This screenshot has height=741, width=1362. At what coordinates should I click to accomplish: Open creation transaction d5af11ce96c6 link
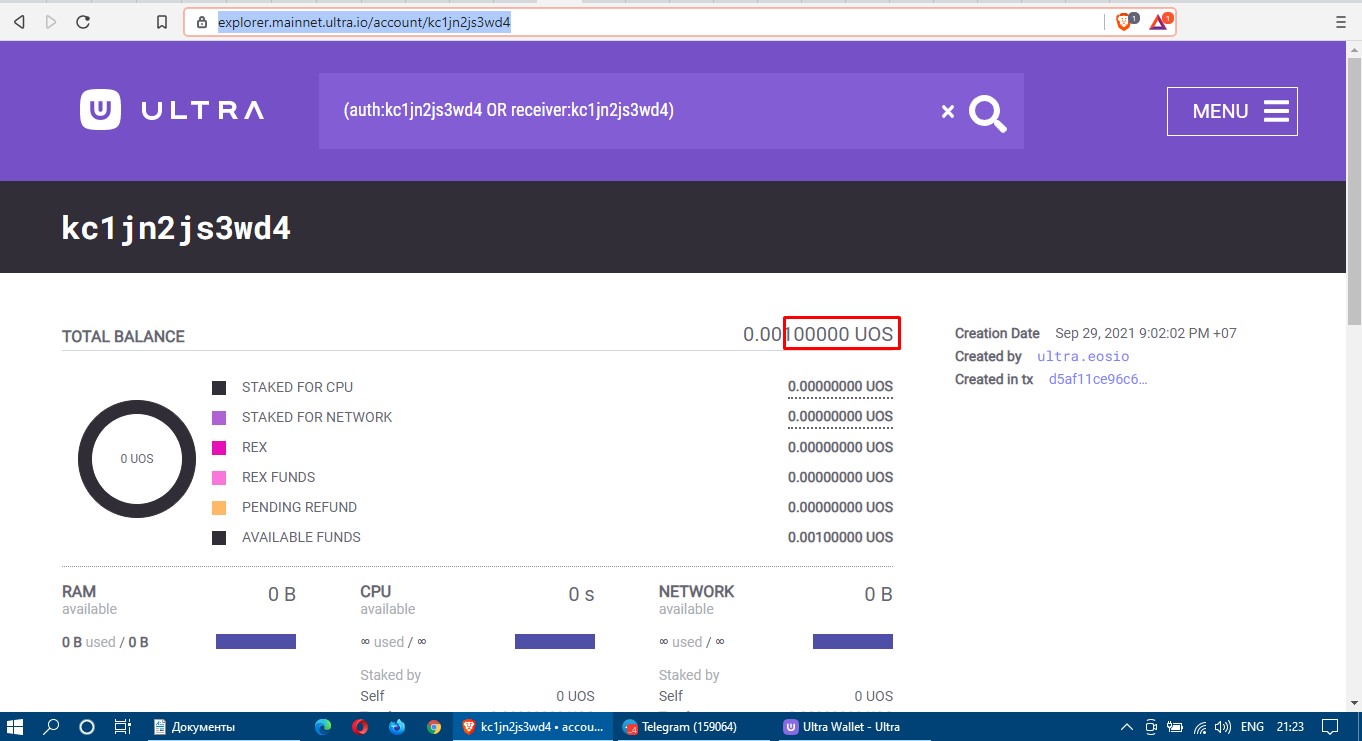pos(1098,379)
